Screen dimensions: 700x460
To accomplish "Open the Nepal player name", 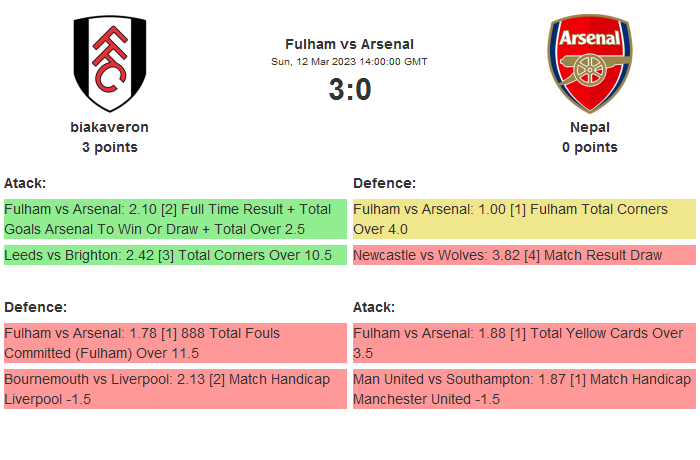I will [x=589, y=127].
